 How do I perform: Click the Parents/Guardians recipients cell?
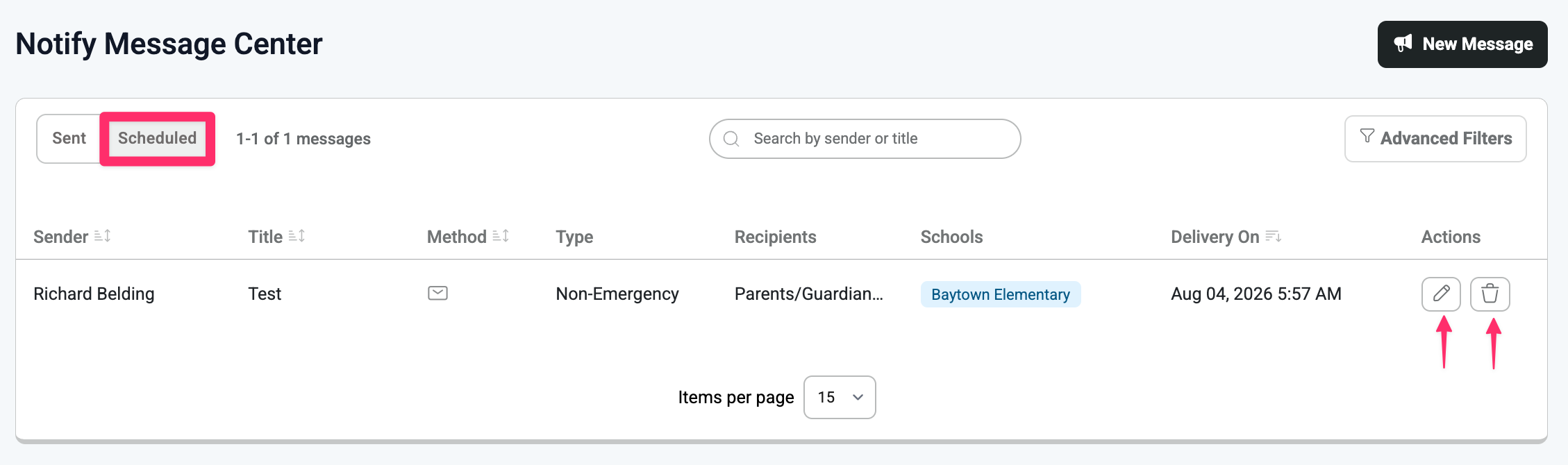809,294
